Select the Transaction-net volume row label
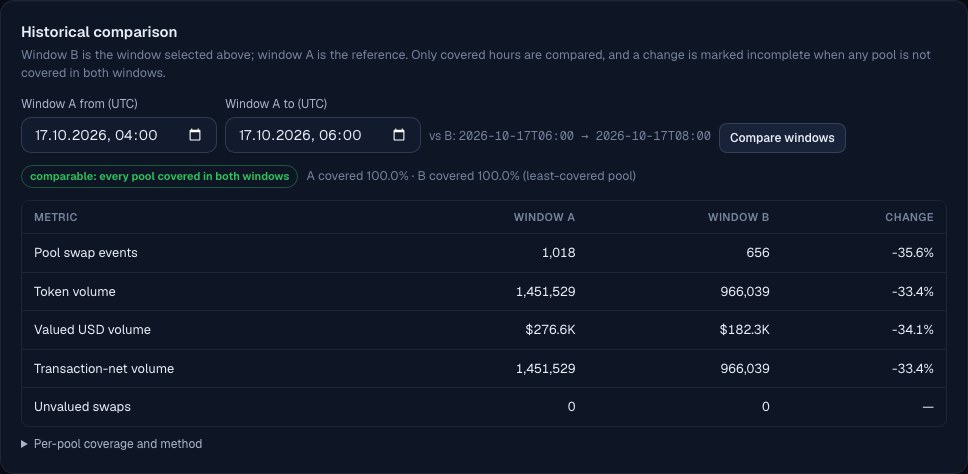 point(104,368)
